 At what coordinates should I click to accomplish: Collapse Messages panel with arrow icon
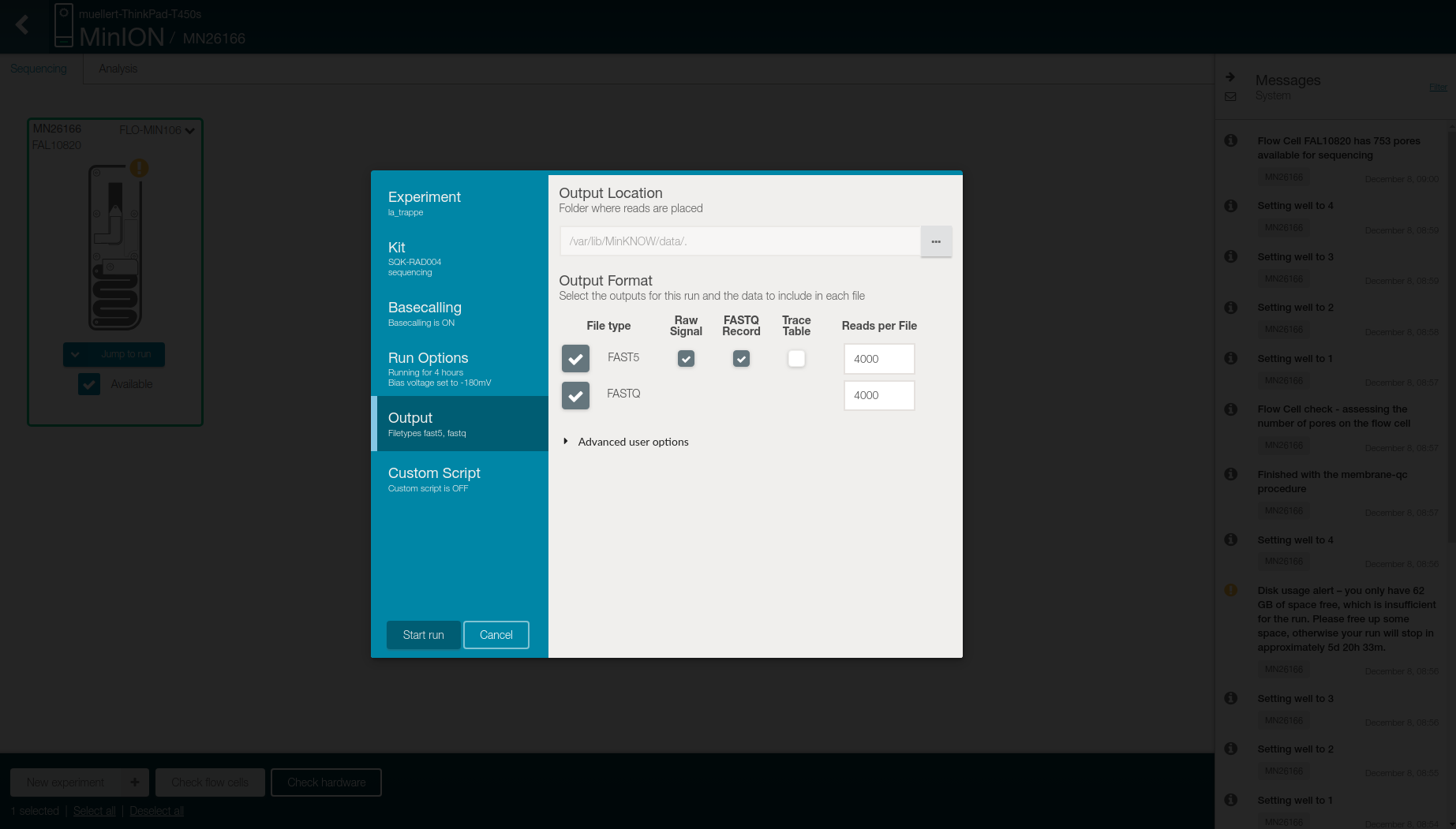[x=1230, y=77]
